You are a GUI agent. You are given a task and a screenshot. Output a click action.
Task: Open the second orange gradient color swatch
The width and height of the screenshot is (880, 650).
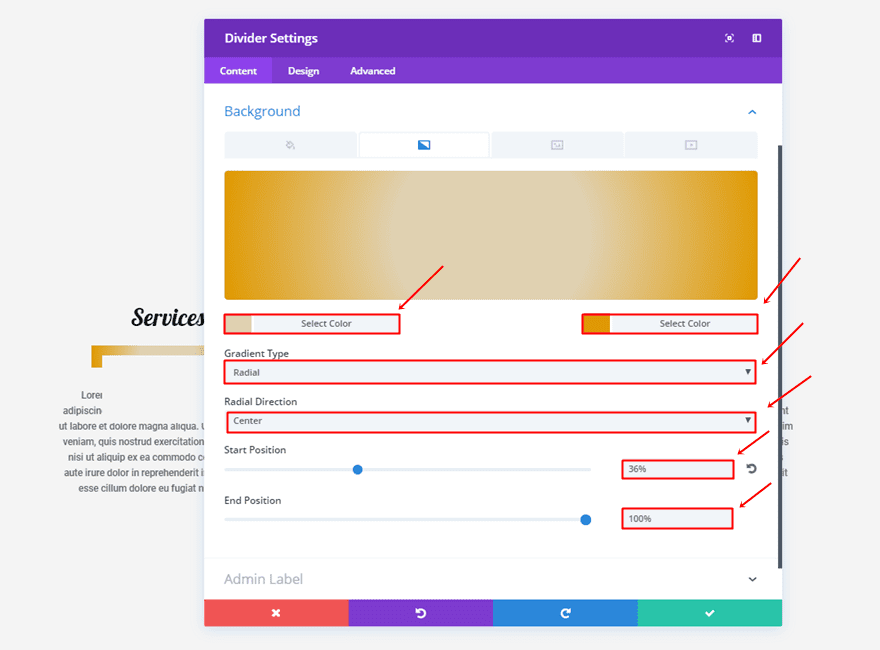point(597,324)
